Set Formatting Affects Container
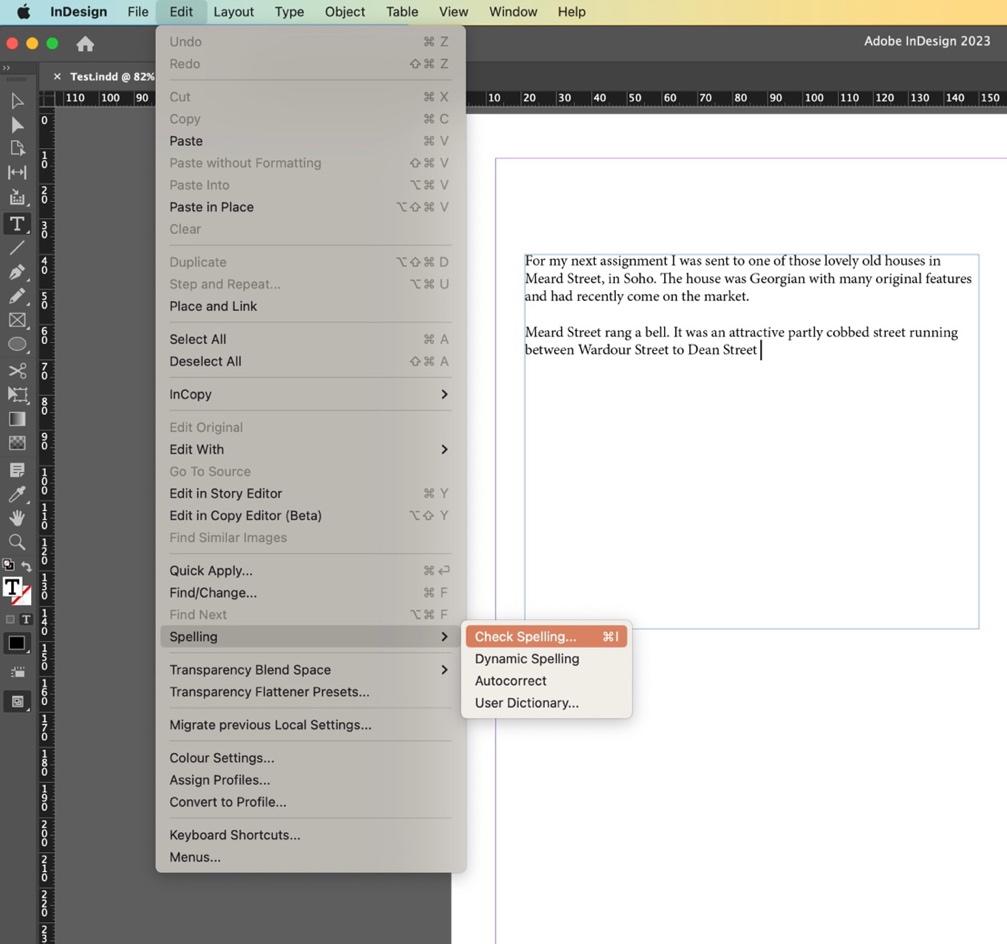This screenshot has height=944, width=1007. (10, 620)
